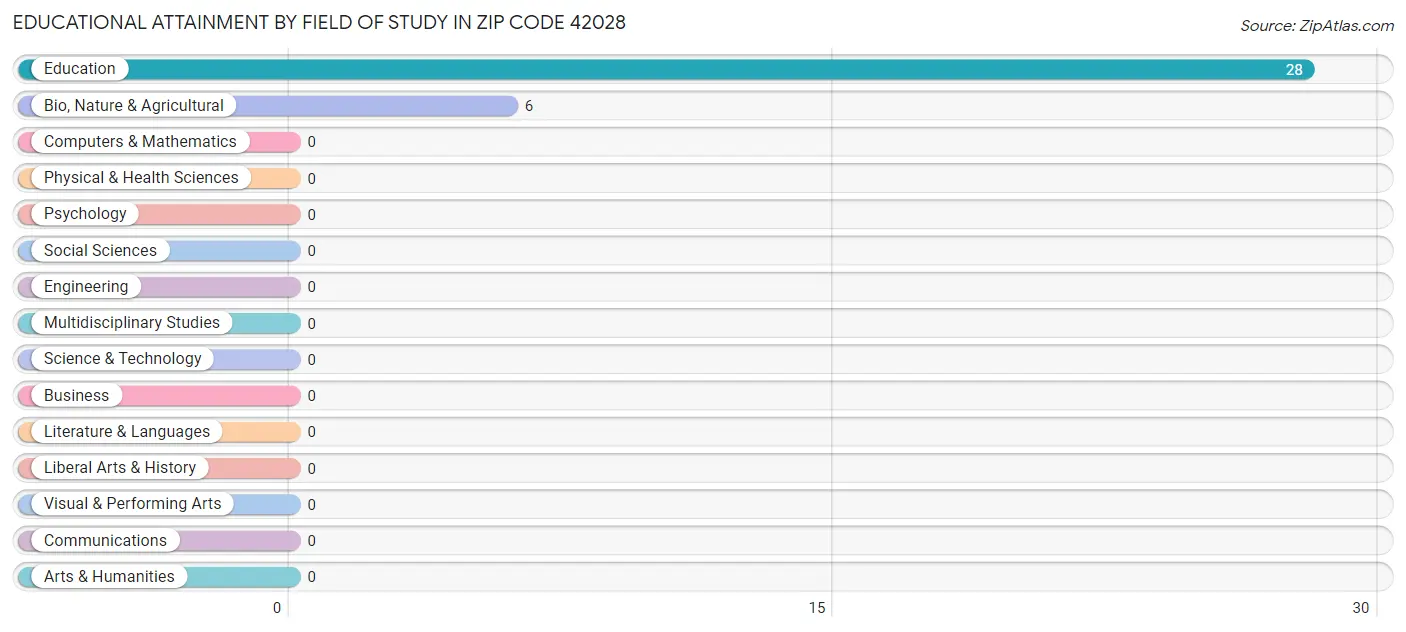Click the axis tick label 0
The height and width of the screenshot is (632, 1406).
point(277,608)
